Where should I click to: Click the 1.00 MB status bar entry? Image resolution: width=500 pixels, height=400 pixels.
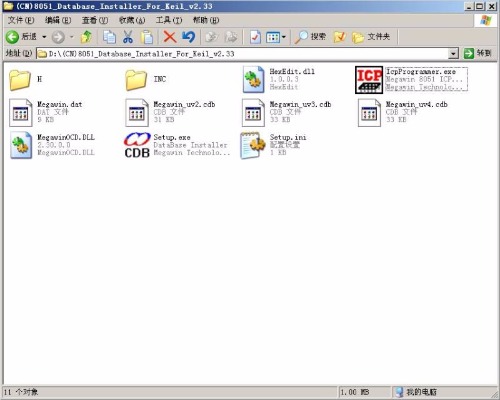point(355,392)
